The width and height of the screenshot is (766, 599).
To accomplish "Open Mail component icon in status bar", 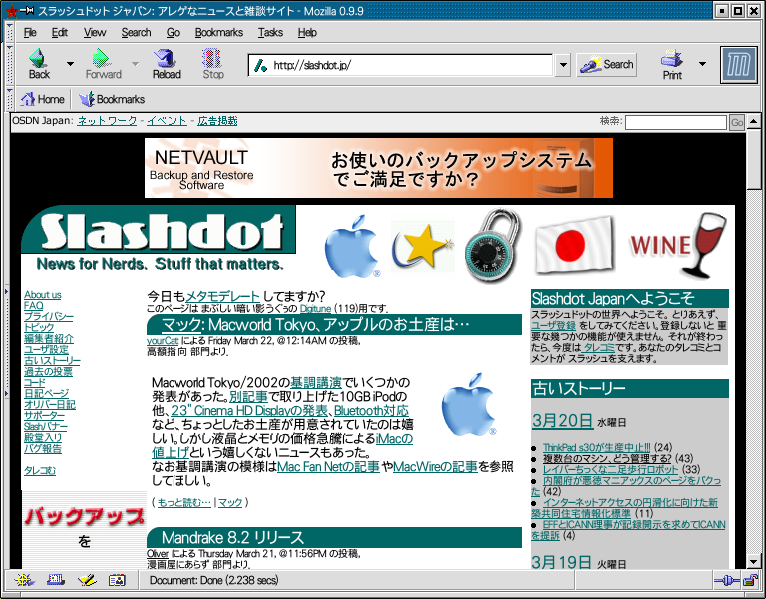I will point(56,580).
